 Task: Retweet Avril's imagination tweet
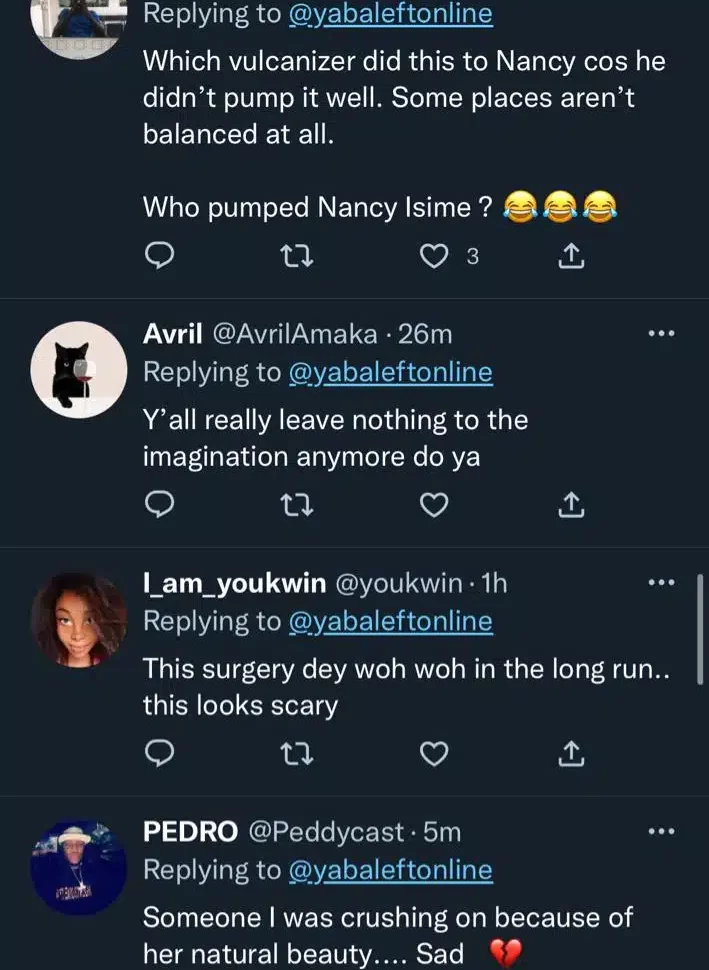coord(297,507)
